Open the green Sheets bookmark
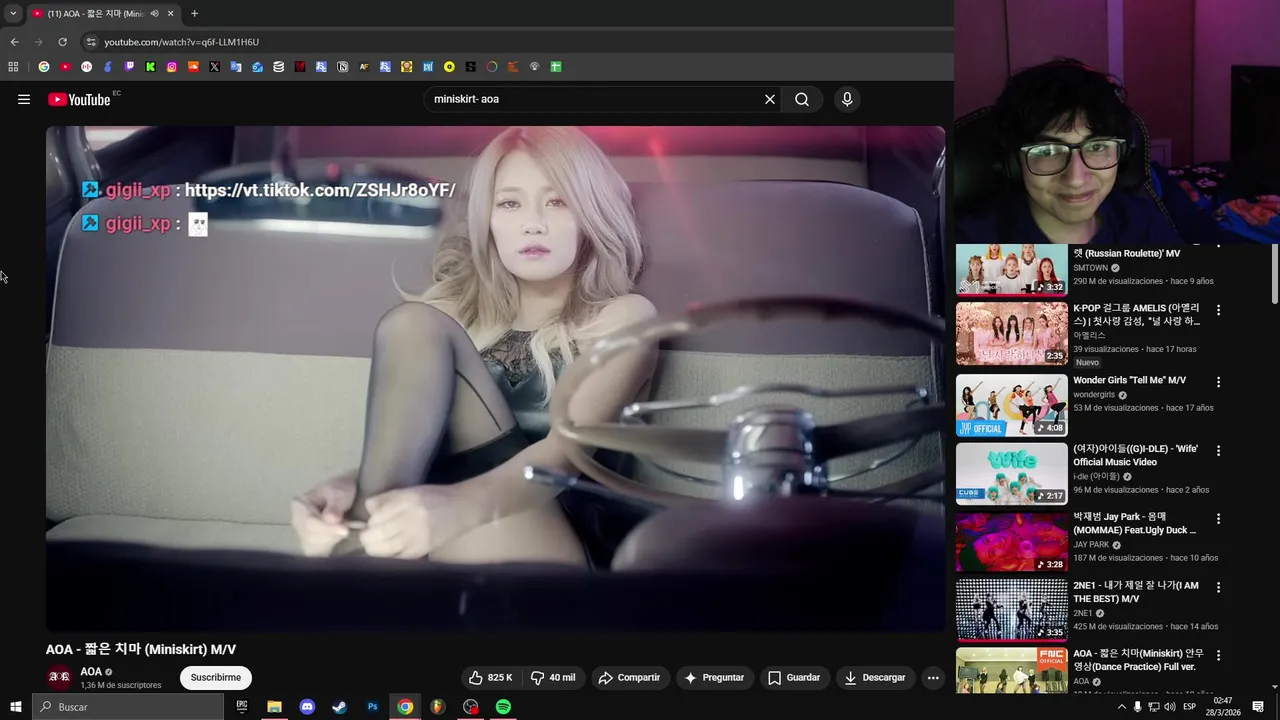This screenshot has height=720, width=1280. pyautogui.click(x=556, y=67)
